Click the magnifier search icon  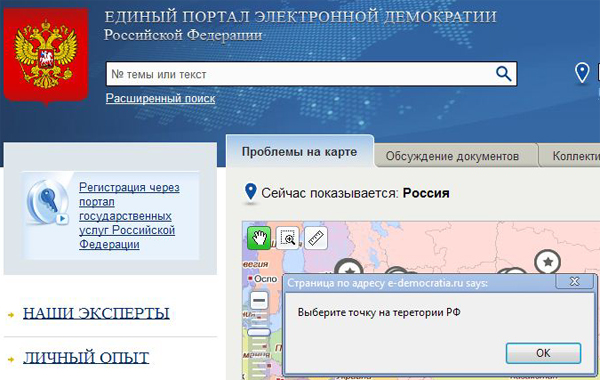[504, 73]
